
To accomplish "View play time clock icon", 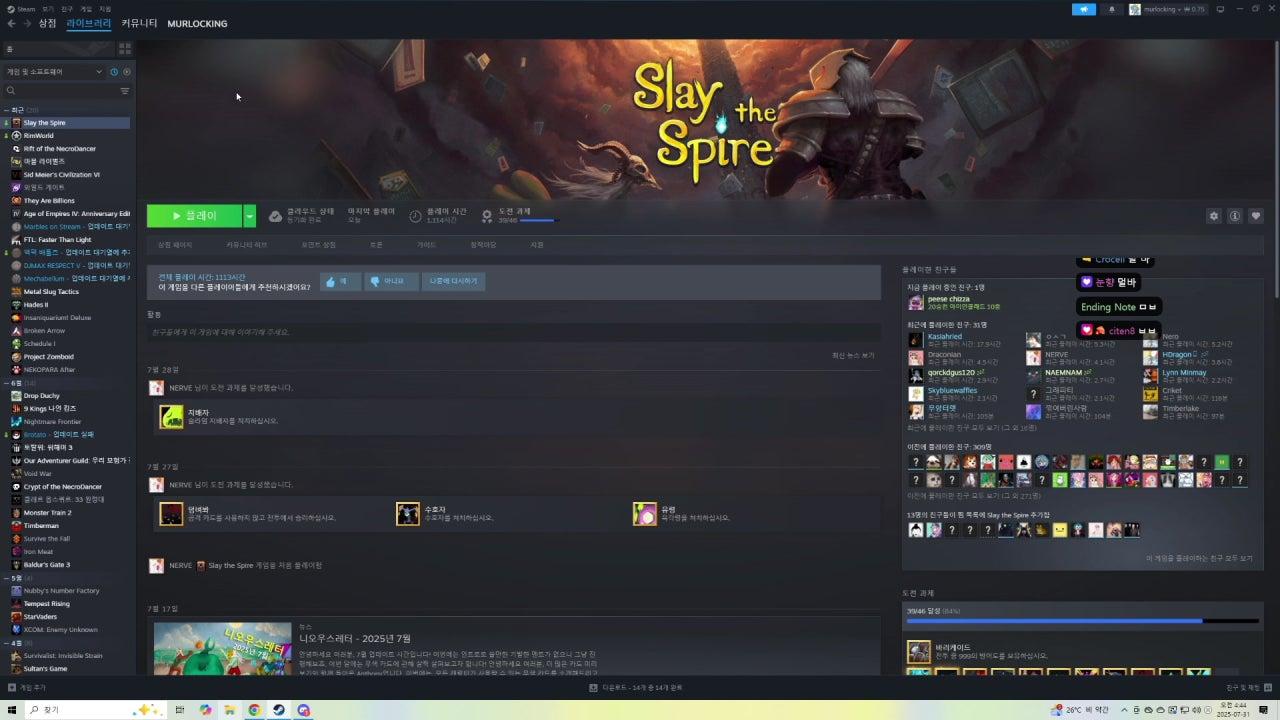I will (416, 216).
